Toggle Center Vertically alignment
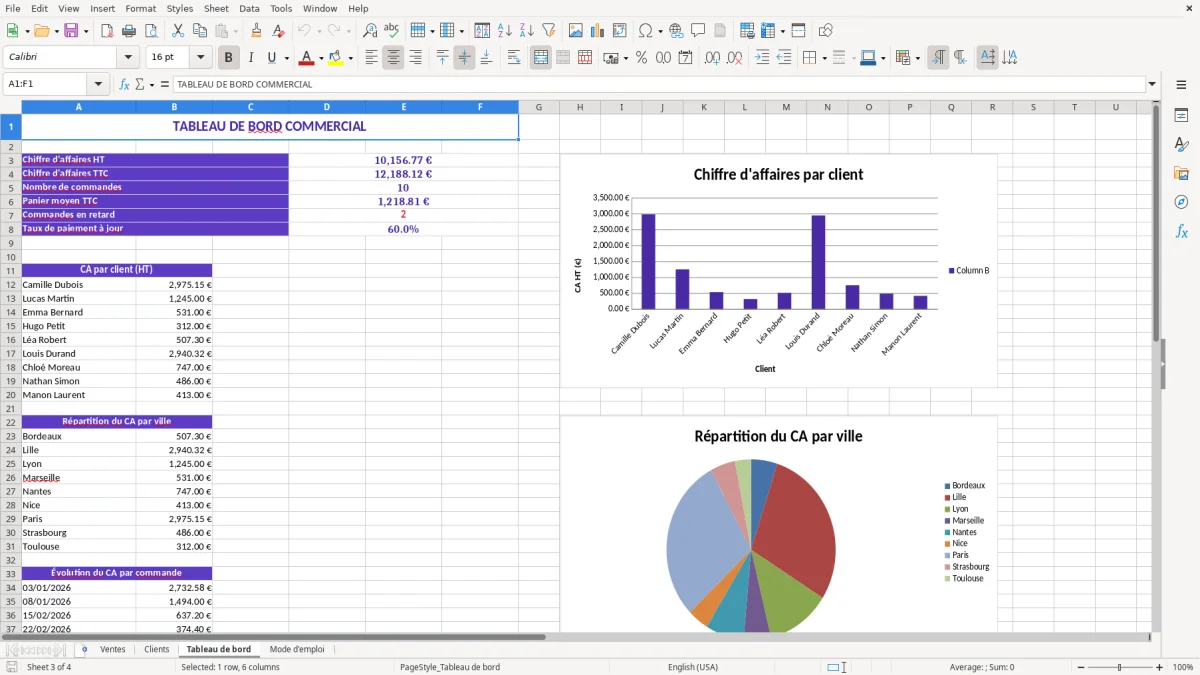 coord(464,58)
